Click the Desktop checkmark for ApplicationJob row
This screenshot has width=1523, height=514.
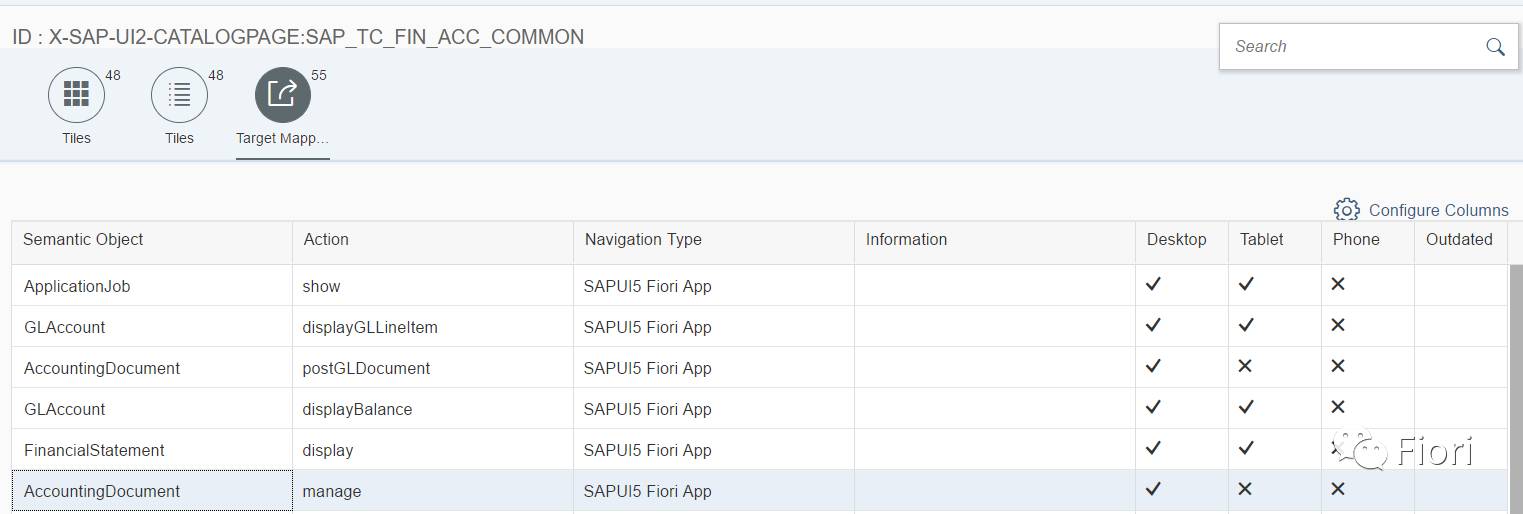pos(1153,285)
